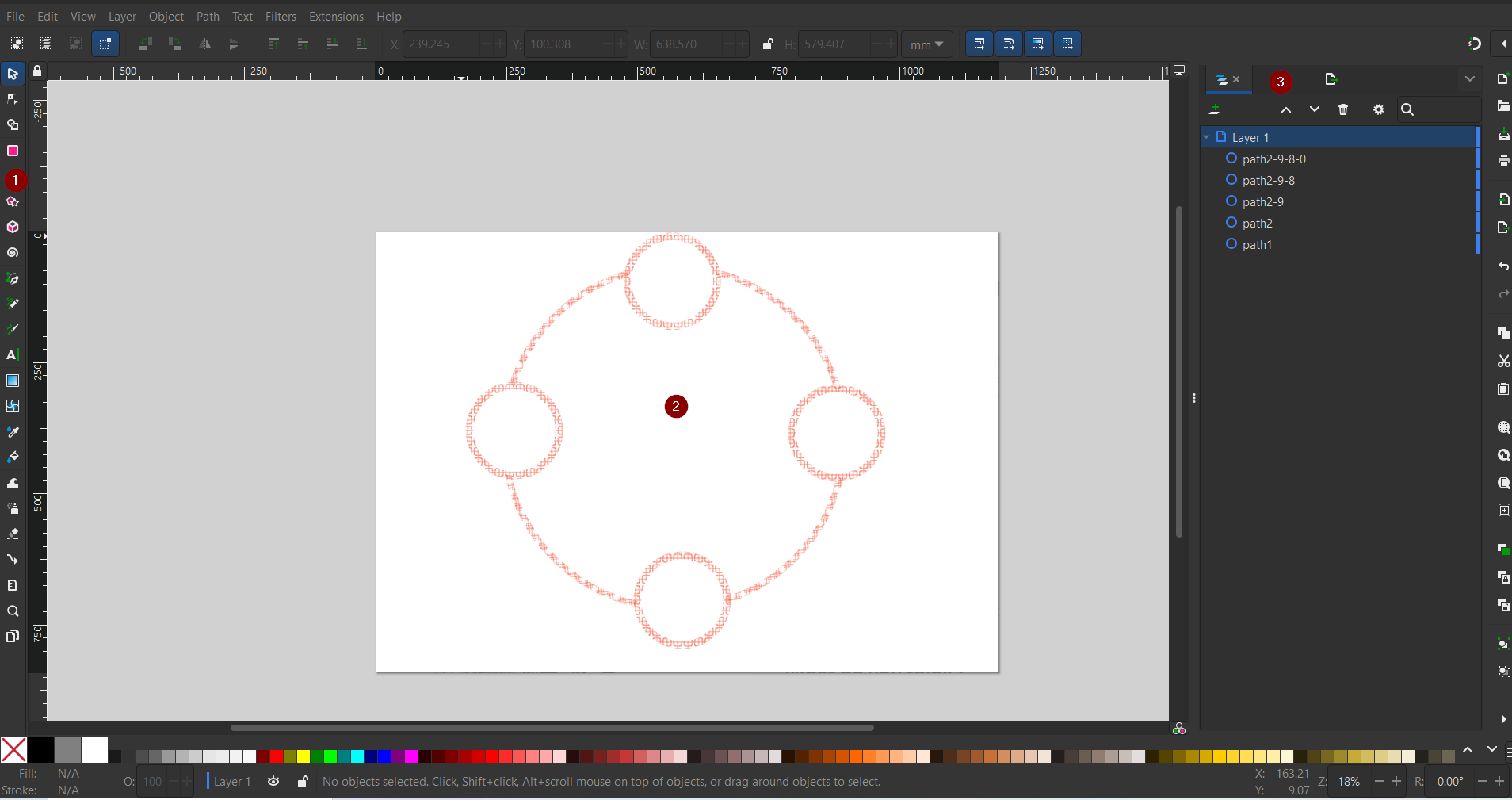Viewport: 1512px width, 800px height.
Task: Click the Undo icon in commands bar
Action: 1502,266
